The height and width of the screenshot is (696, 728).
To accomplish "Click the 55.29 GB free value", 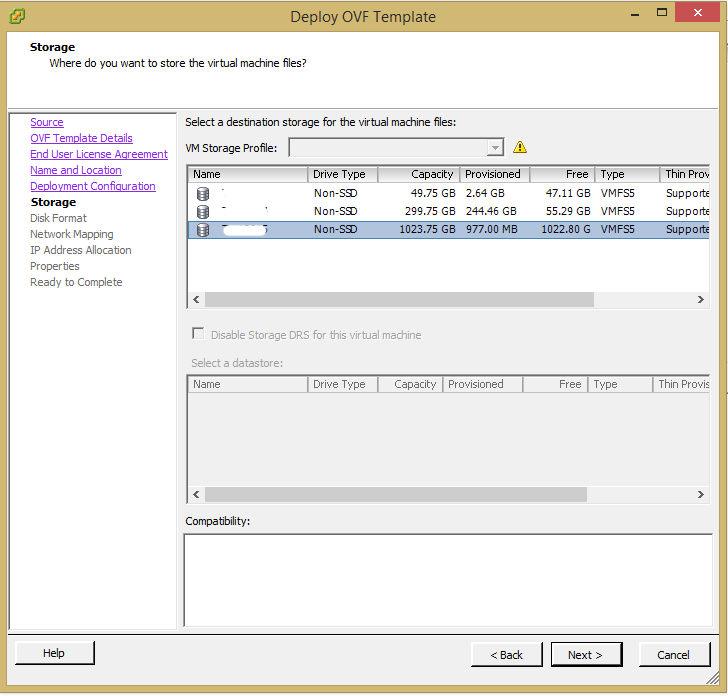I will tap(568, 211).
